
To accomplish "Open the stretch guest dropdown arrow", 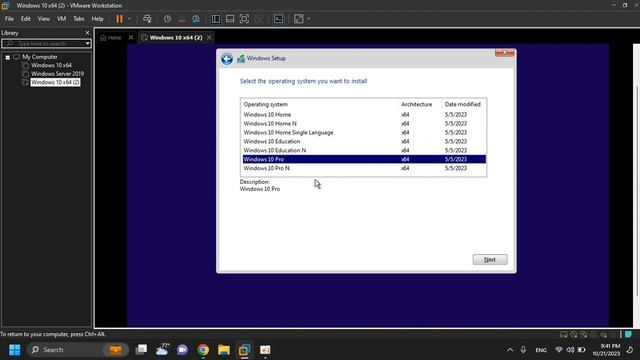I will click(309, 19).
